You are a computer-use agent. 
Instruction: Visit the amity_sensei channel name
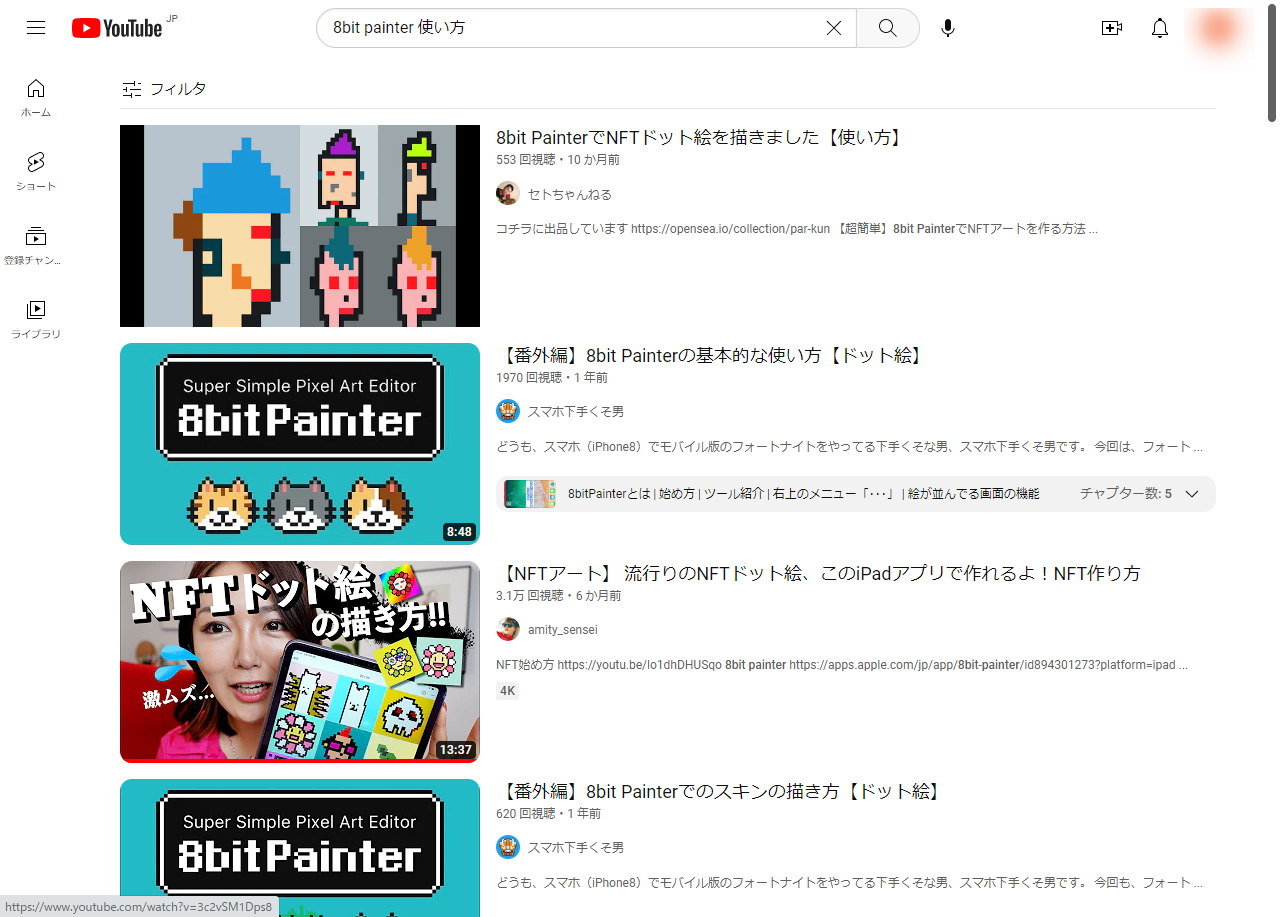click(x=563, y=629)
